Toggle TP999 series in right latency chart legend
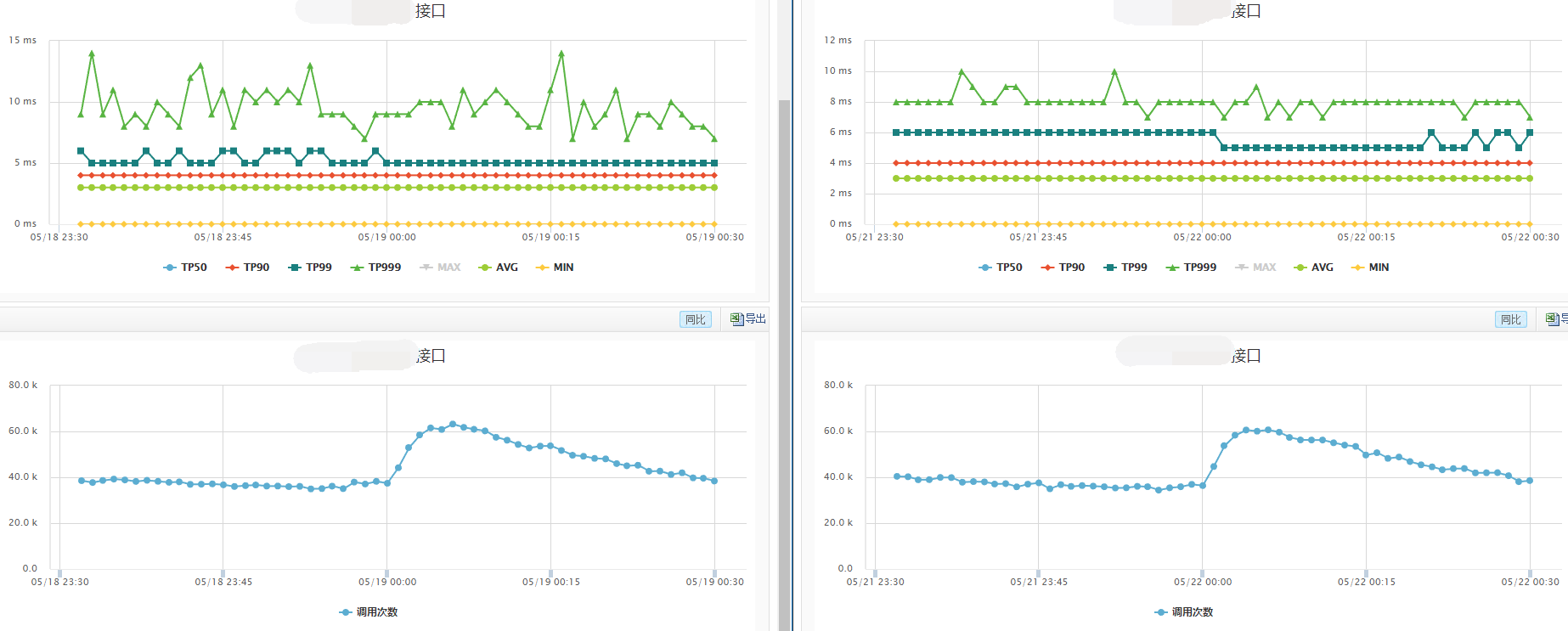Image resolution: width=1568 pixels, height=631 pixels. click(x=1191, y=268)
